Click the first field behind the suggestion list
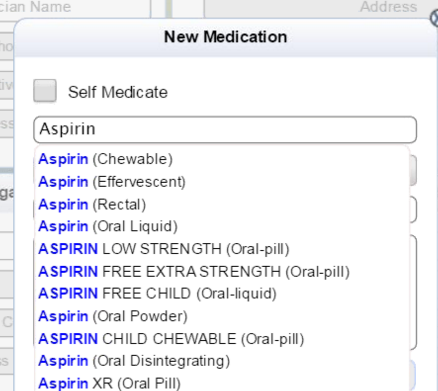The height and width of the screenshot is (391, 438). (x=413, y=171)
